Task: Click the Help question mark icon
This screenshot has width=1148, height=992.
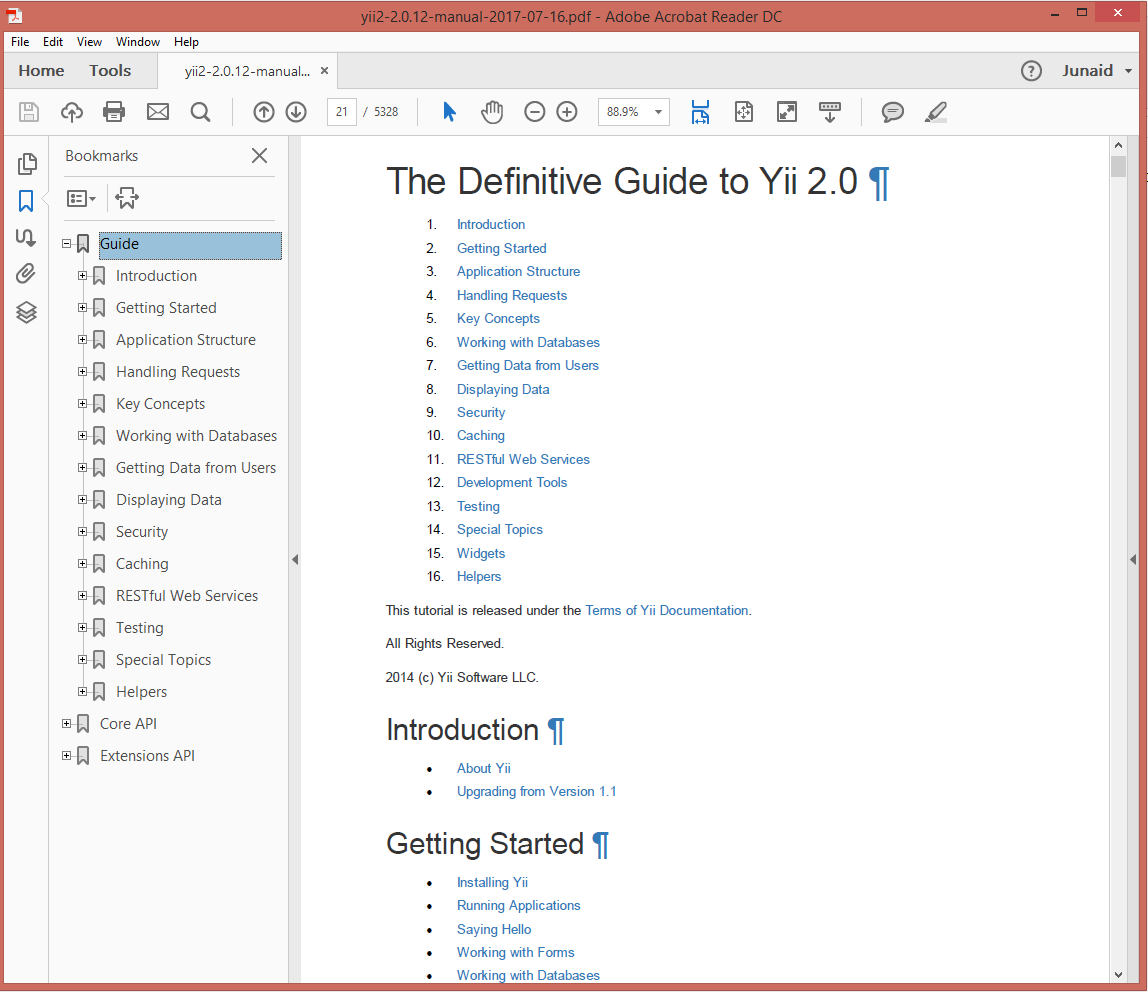Action: pos(1031,71)
